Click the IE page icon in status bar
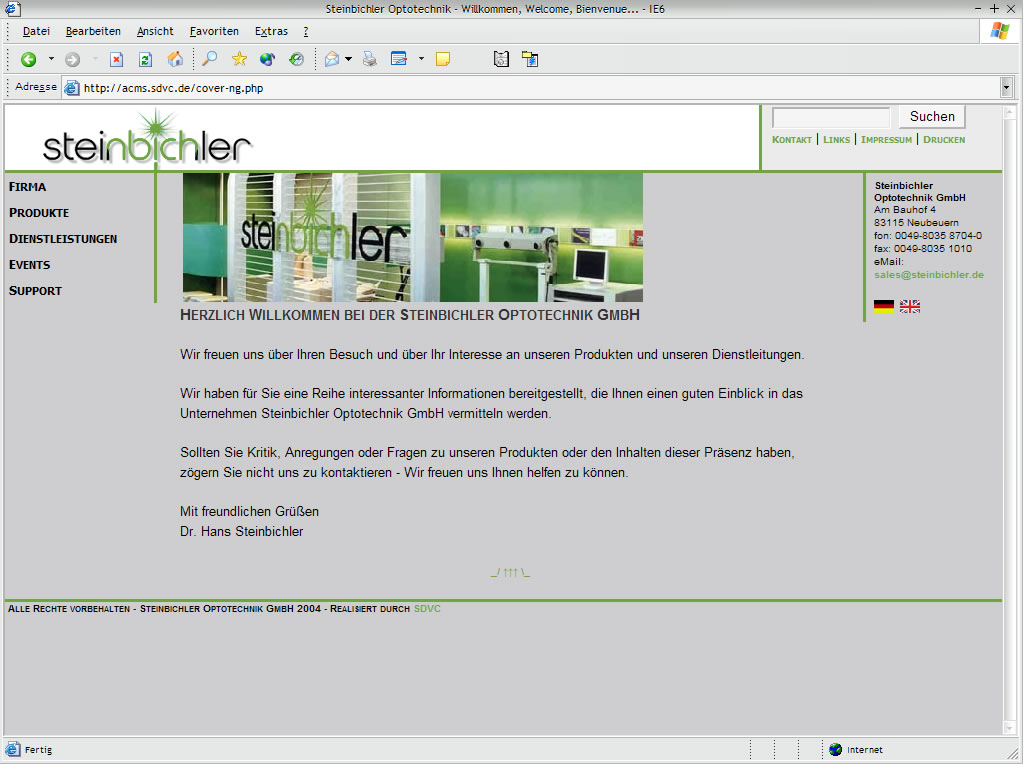Image resolution: width=1024 pixels, height=768 pixels. (x=12, y=749)
